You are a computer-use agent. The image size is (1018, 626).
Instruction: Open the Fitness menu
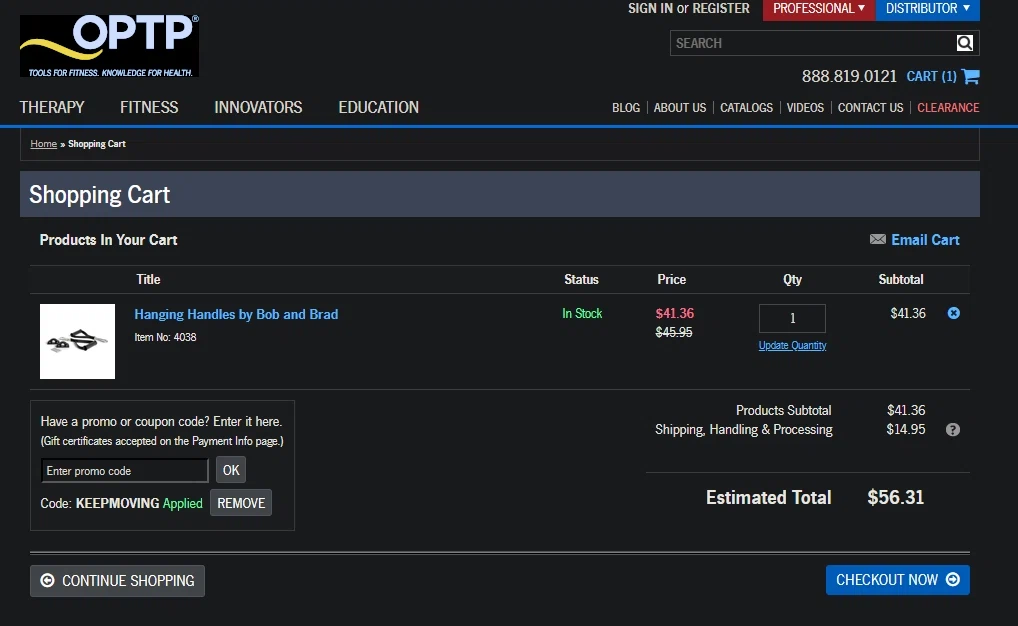pos(149,107)
